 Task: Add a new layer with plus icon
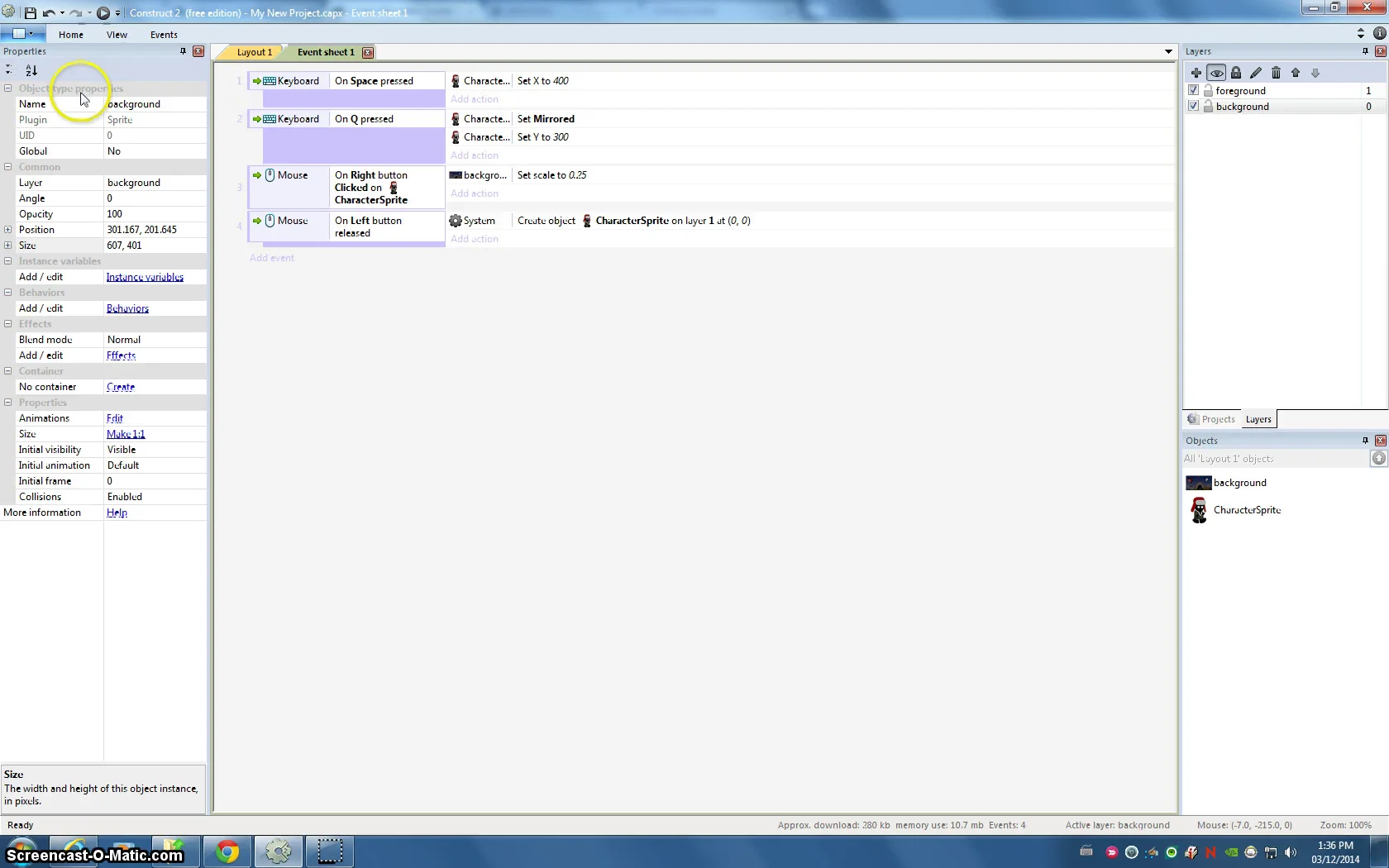tap(1196, 73)
